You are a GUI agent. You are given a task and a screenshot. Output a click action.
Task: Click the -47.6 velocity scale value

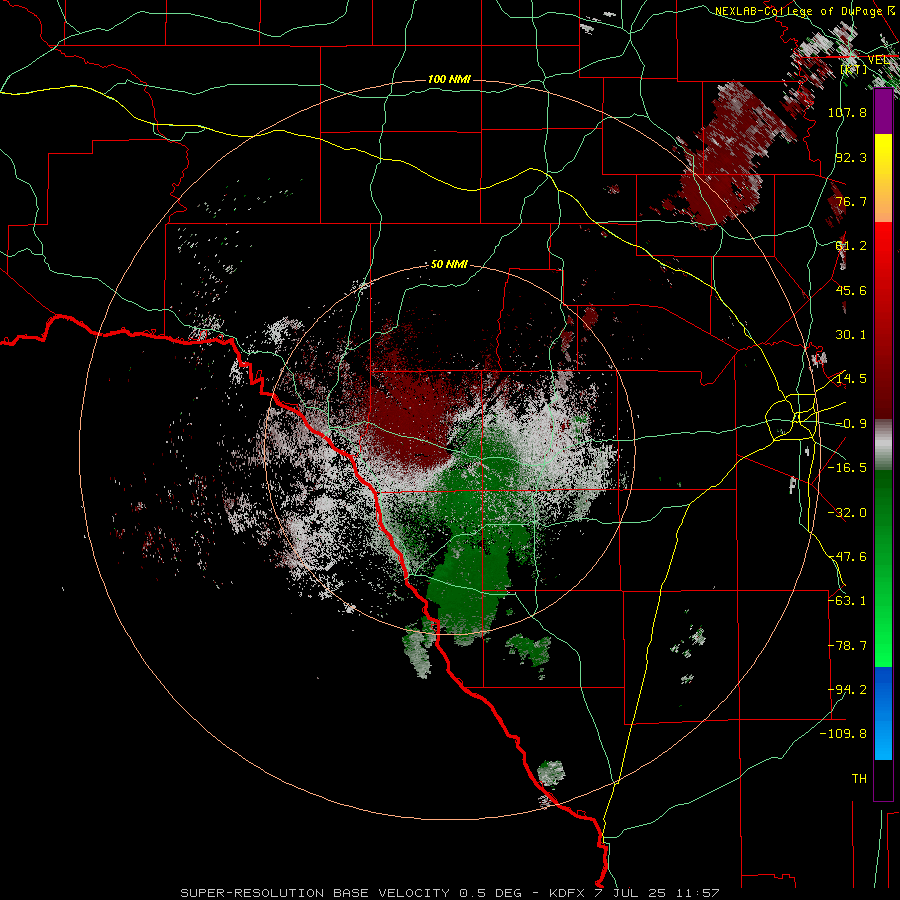pyautogui.click(x=847, y=557)
